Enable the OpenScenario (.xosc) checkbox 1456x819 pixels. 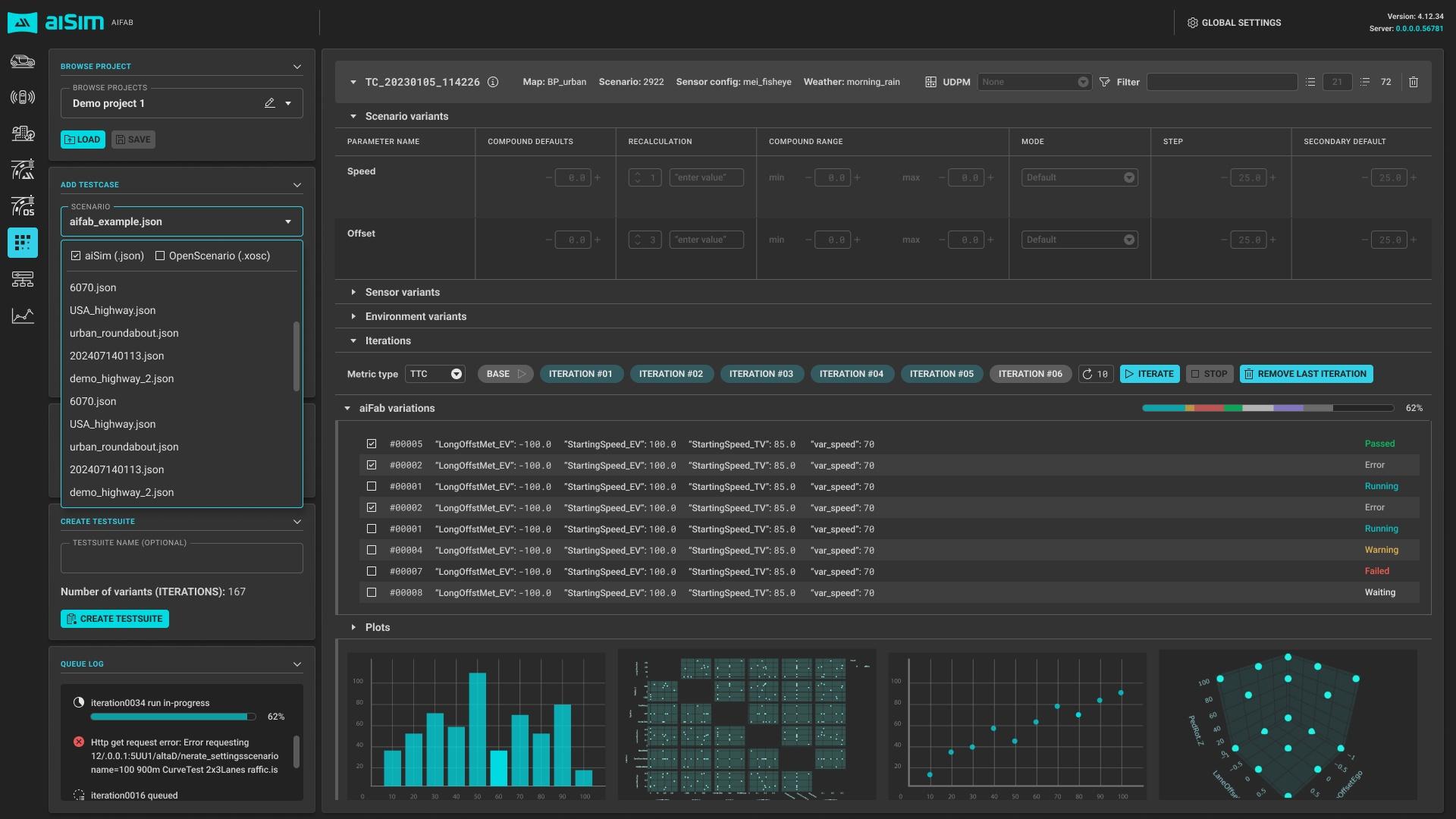tap(160, 256)
